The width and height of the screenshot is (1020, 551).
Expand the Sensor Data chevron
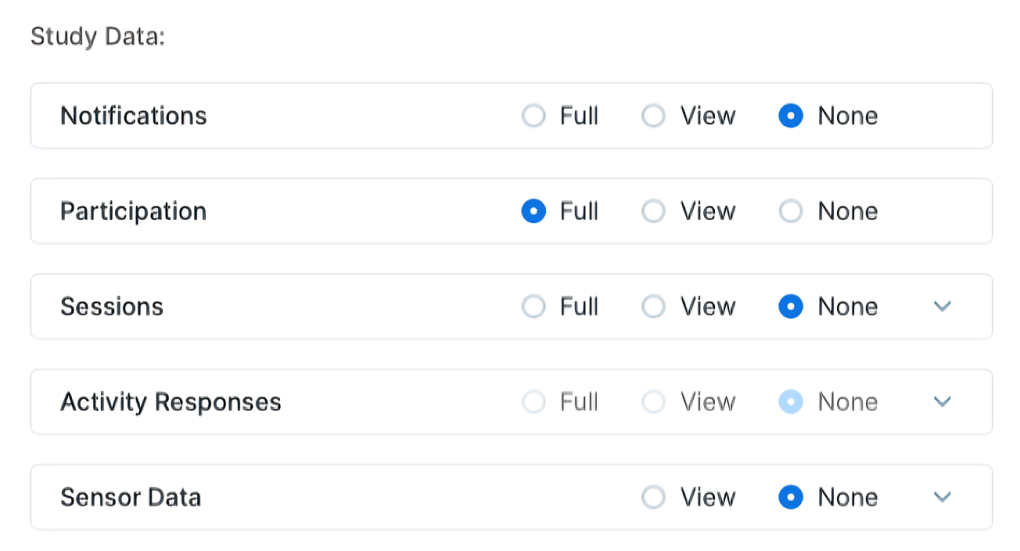click(941, 497)
